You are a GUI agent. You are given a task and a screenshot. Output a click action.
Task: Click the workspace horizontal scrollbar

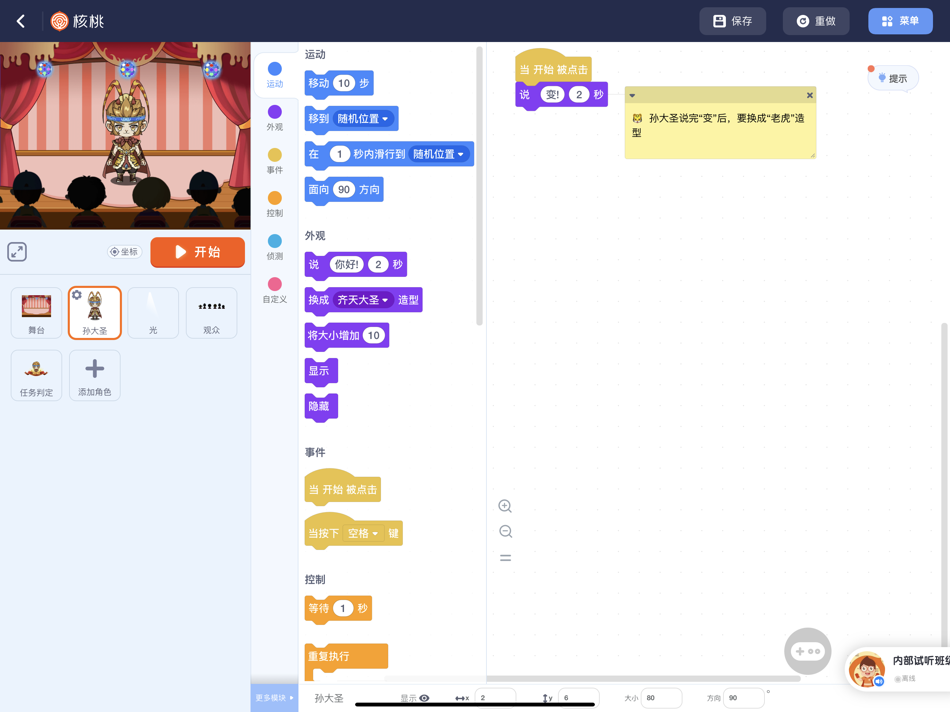(643, 679)
